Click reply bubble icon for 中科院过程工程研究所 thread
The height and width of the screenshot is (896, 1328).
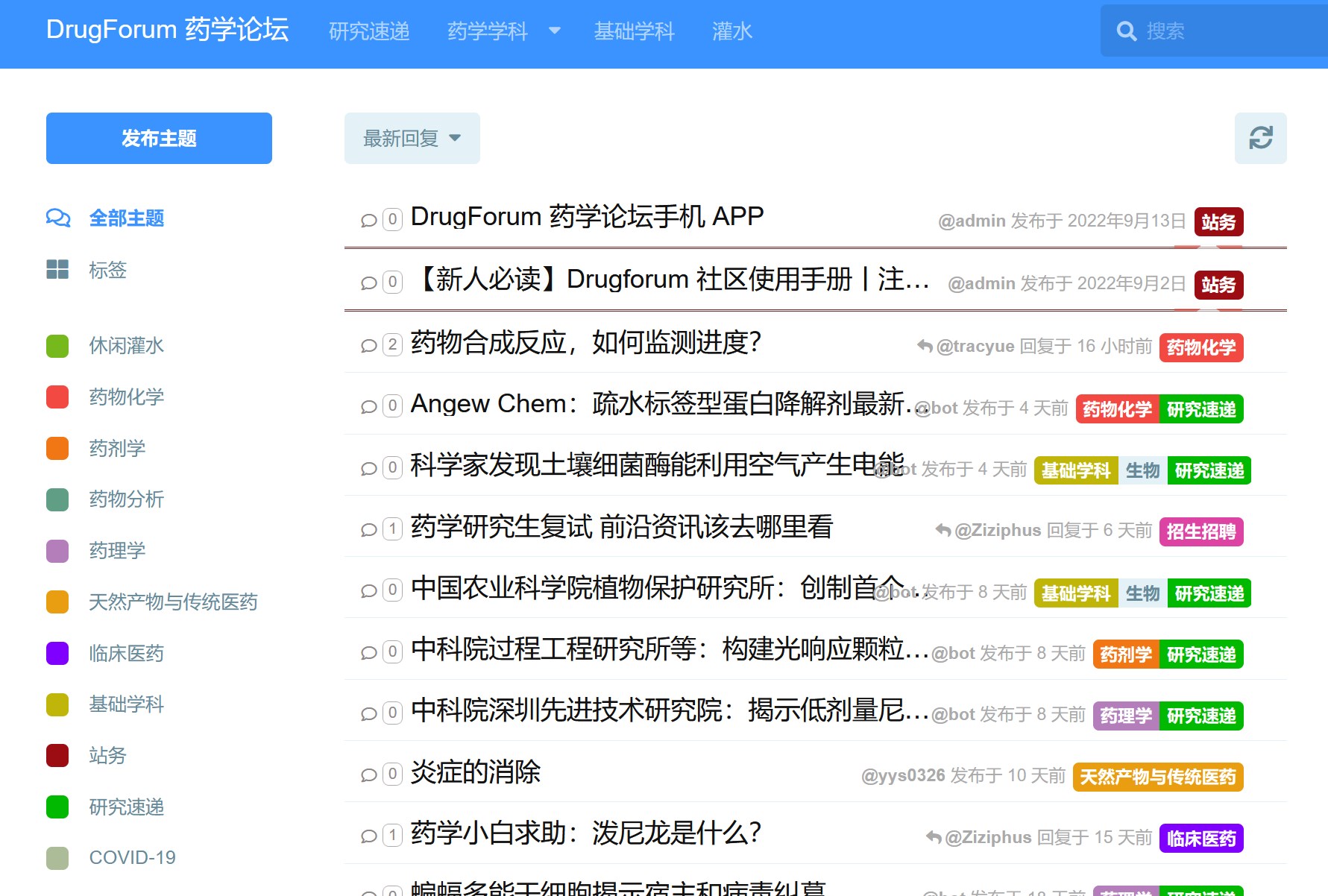(x=368, y=652)
